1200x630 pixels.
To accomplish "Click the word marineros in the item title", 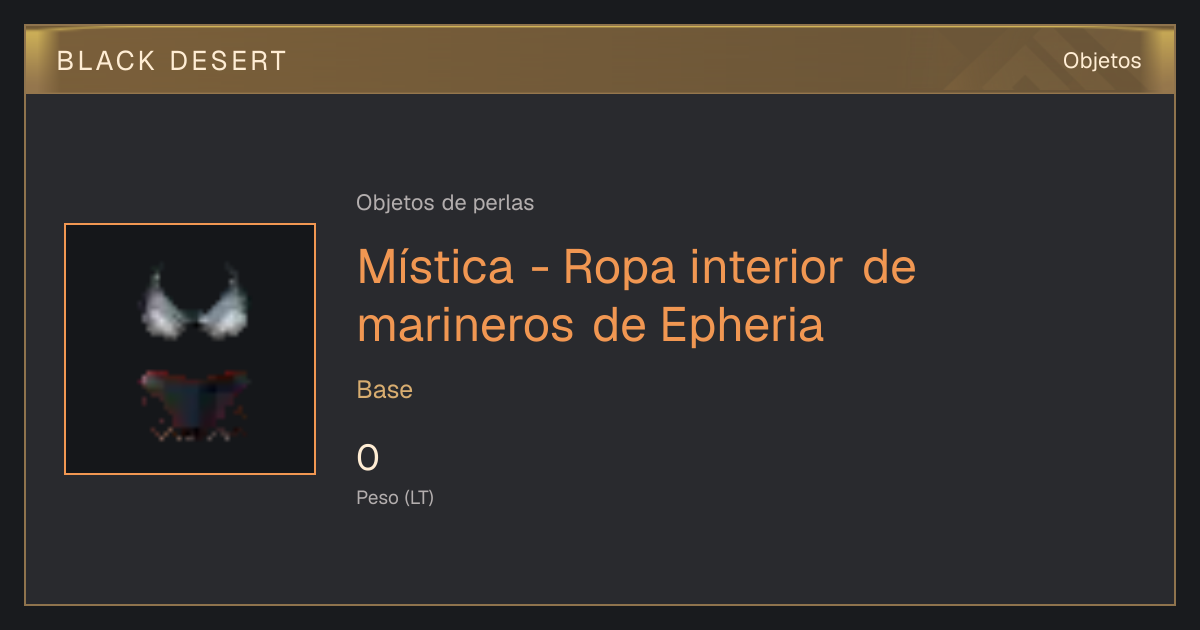I will [465, 326].
